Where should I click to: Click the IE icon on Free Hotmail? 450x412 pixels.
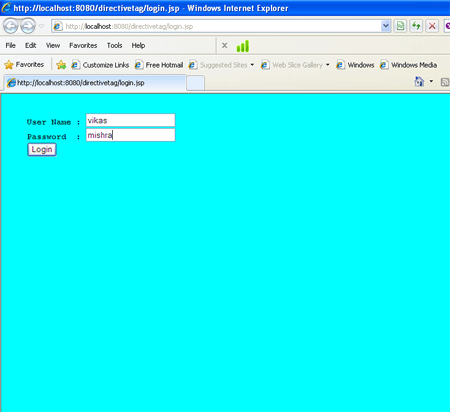click(139, 65)
